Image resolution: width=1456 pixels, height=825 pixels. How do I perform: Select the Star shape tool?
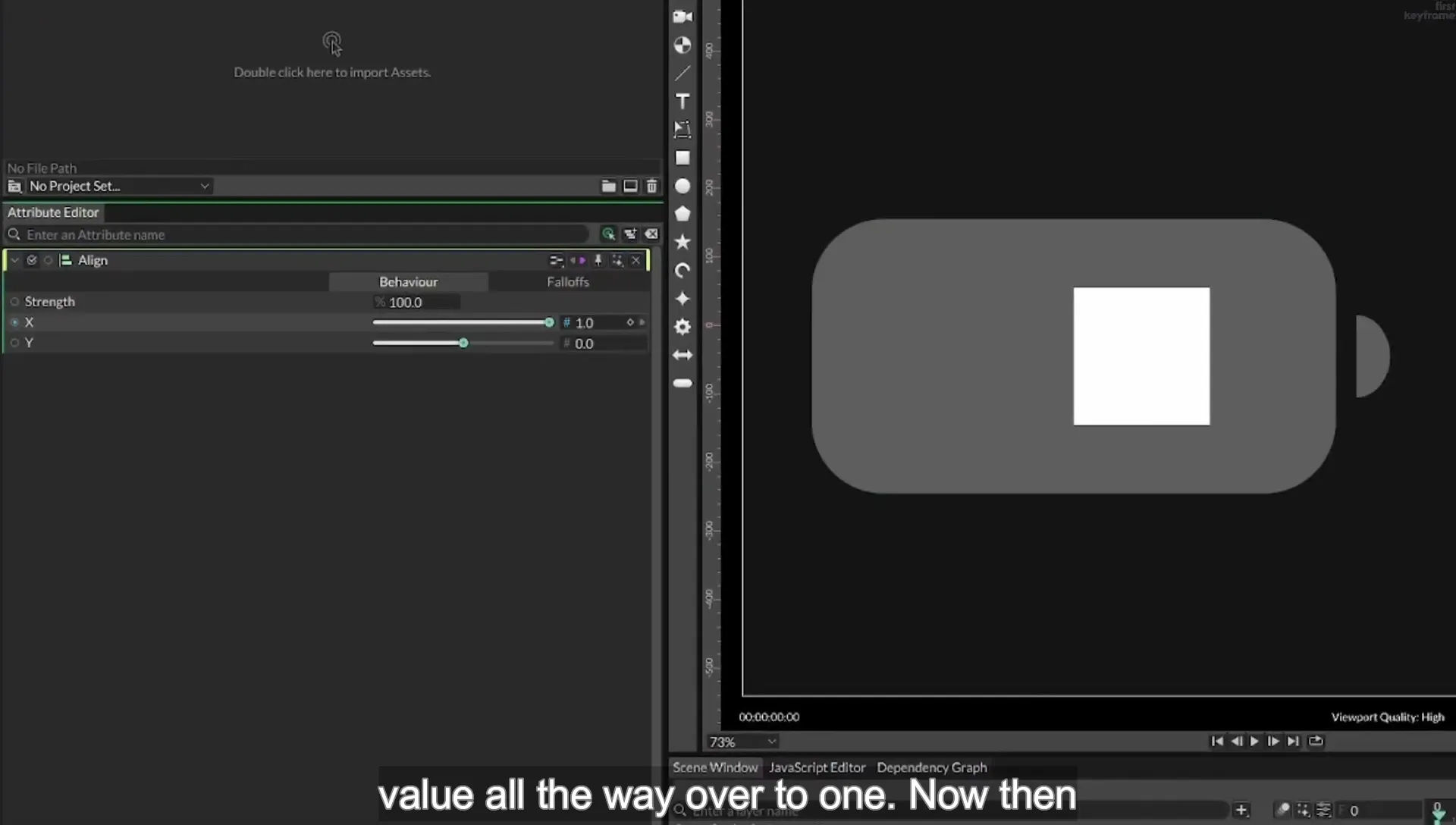pyautogui.click(x=682, y=242)
